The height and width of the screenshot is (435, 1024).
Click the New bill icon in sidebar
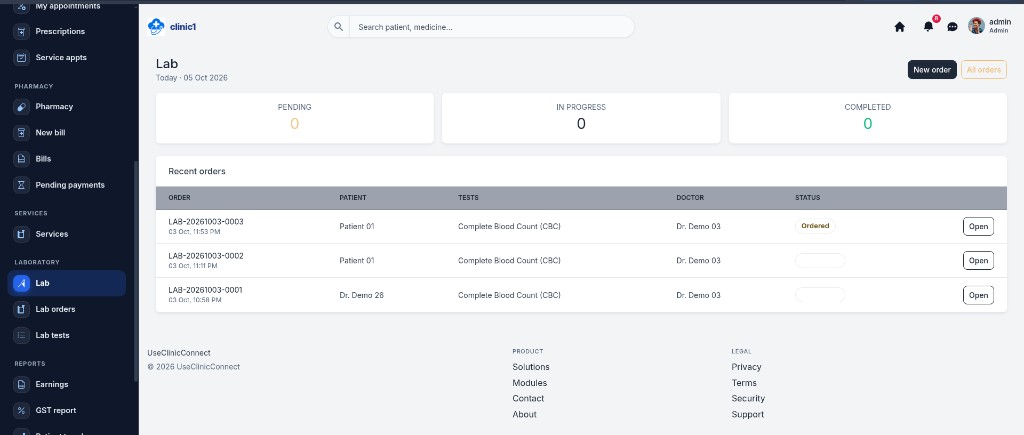tap(22, 133)
